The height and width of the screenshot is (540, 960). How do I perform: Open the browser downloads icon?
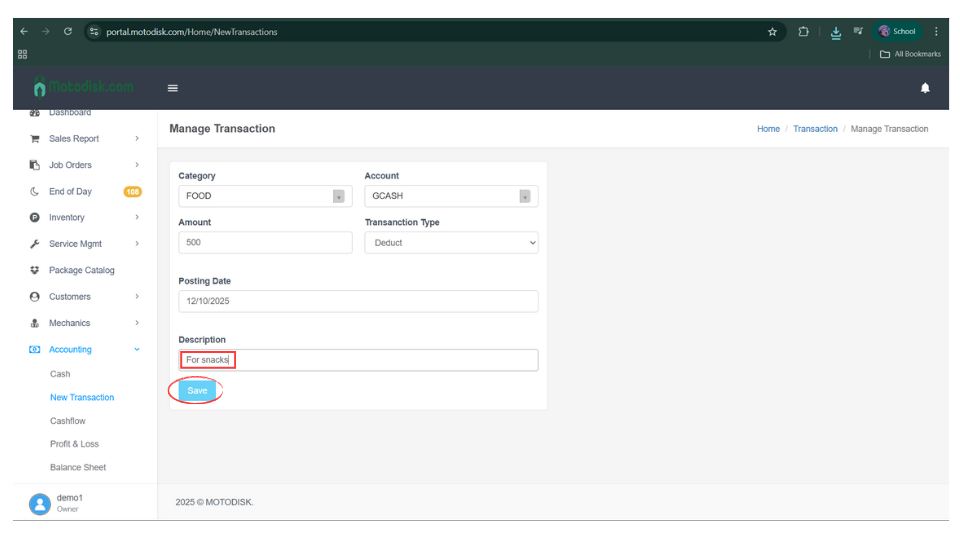coord(836,32)
